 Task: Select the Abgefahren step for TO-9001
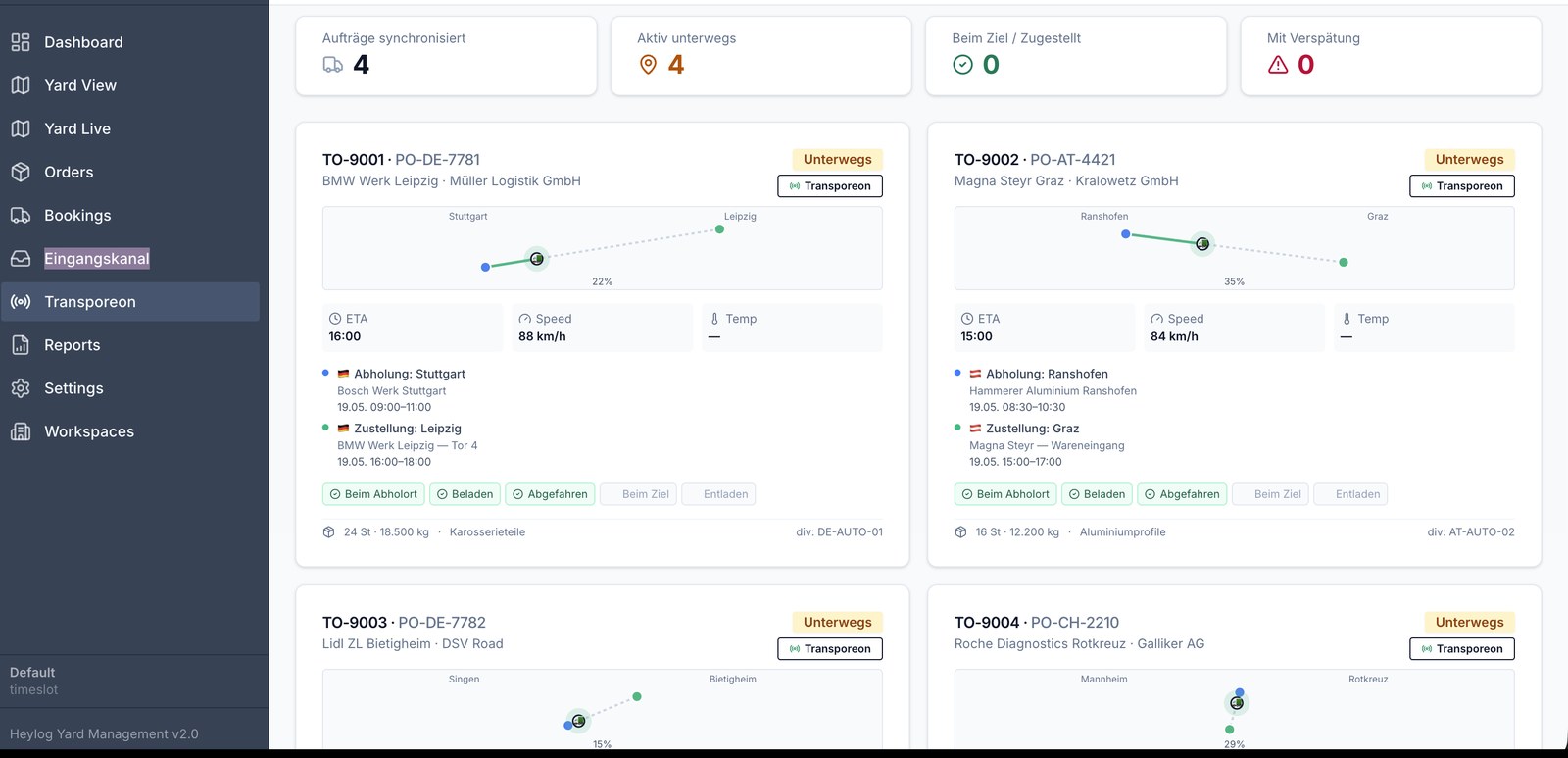point(551,494)
